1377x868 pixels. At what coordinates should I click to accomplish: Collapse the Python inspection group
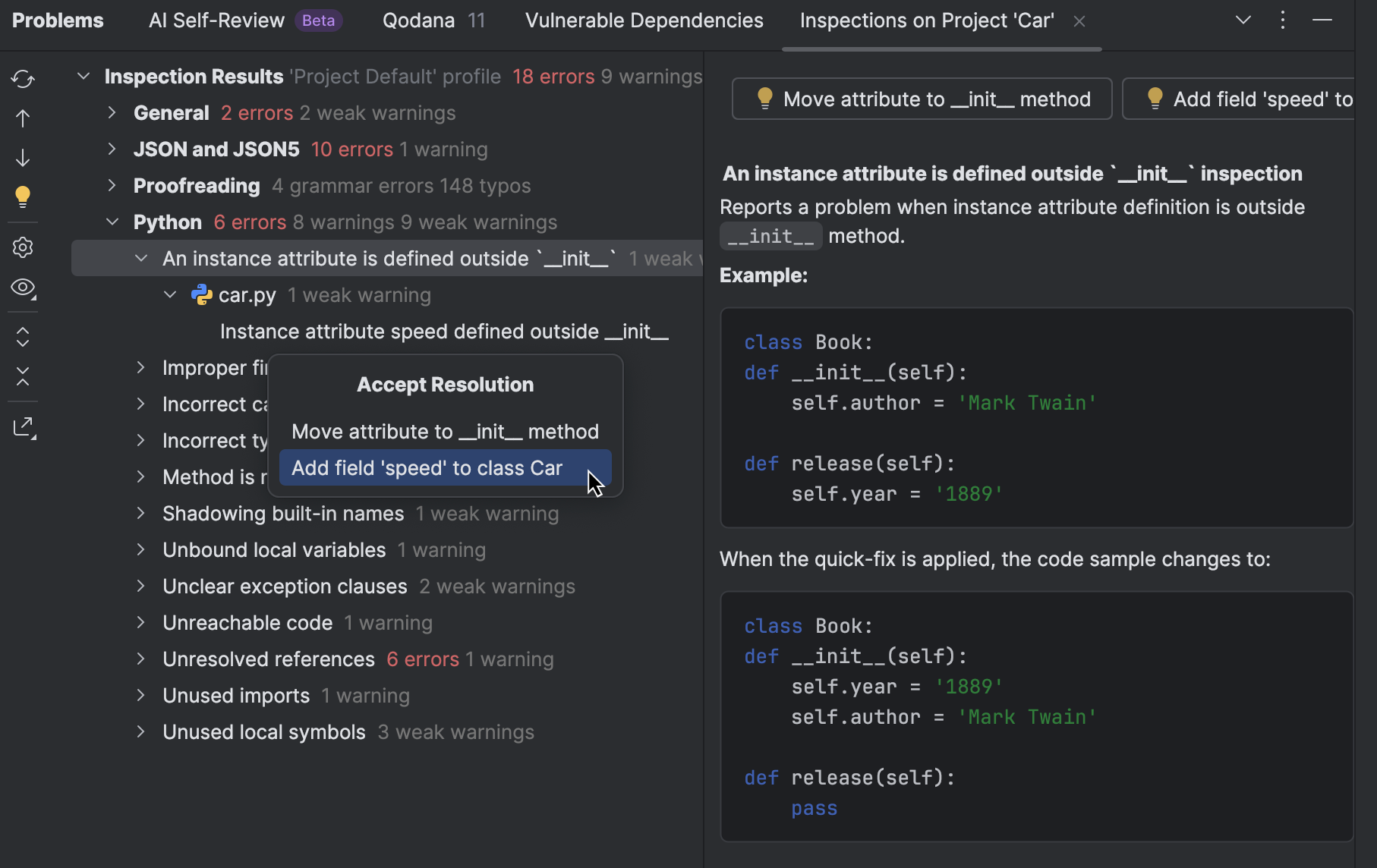[x=112, y=222]
